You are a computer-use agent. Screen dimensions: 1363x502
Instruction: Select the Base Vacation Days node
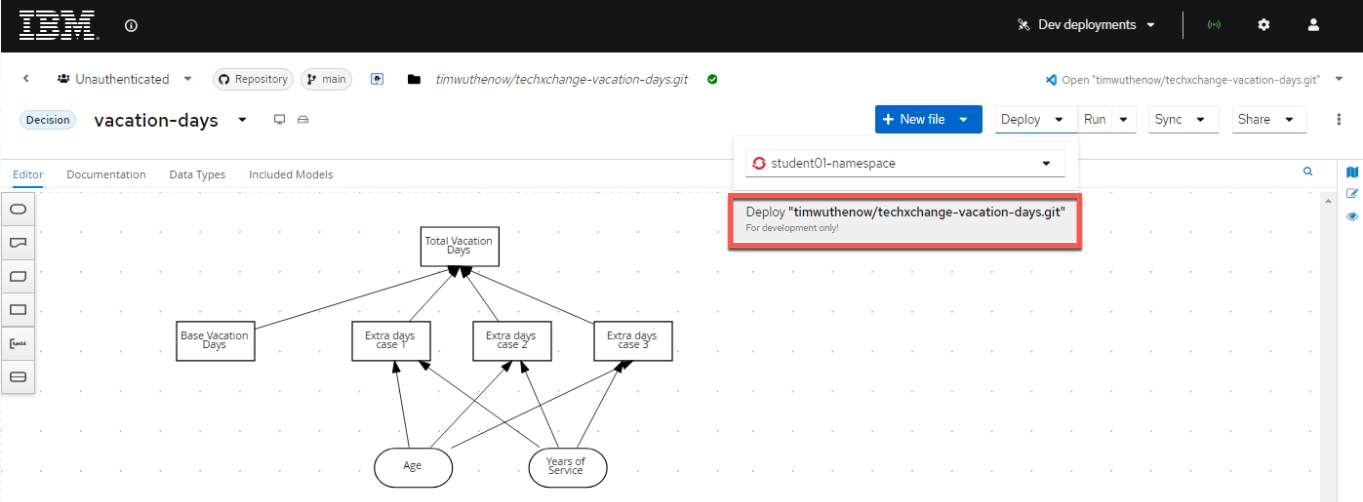[x=214, y=341]
